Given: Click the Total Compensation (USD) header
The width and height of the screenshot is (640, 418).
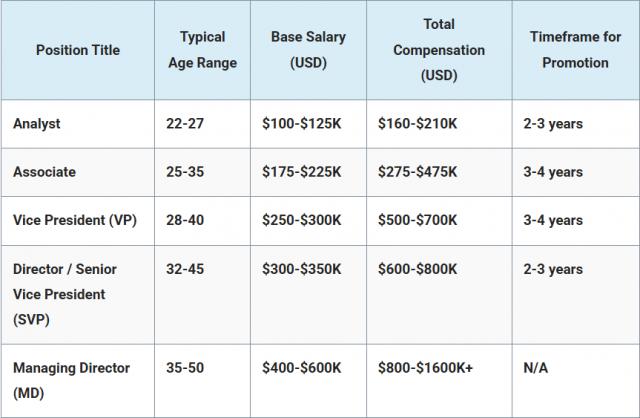Looking at the screenshot, I should pos(438,50).
